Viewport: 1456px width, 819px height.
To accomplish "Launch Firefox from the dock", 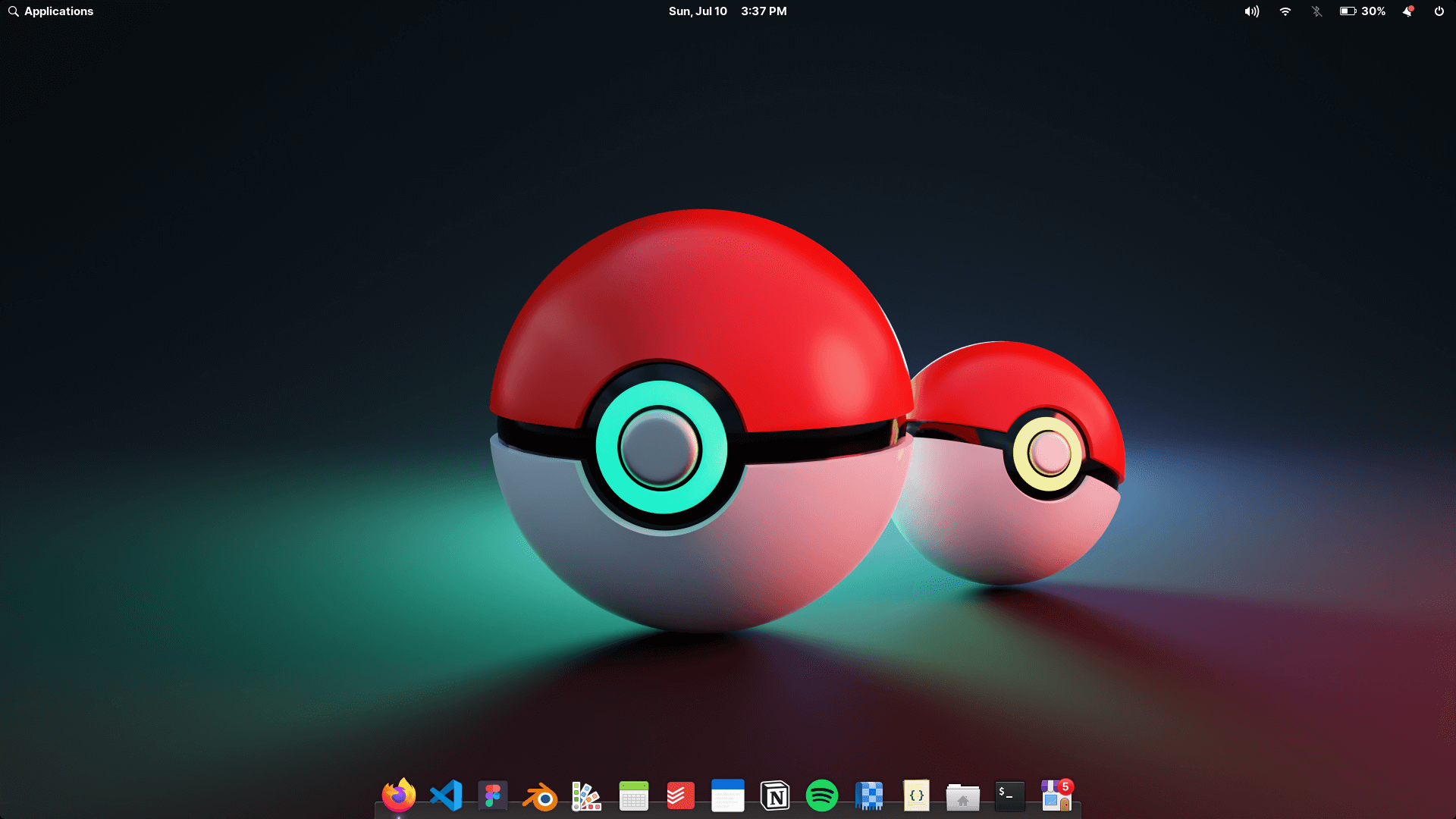I will pos(398,795).
